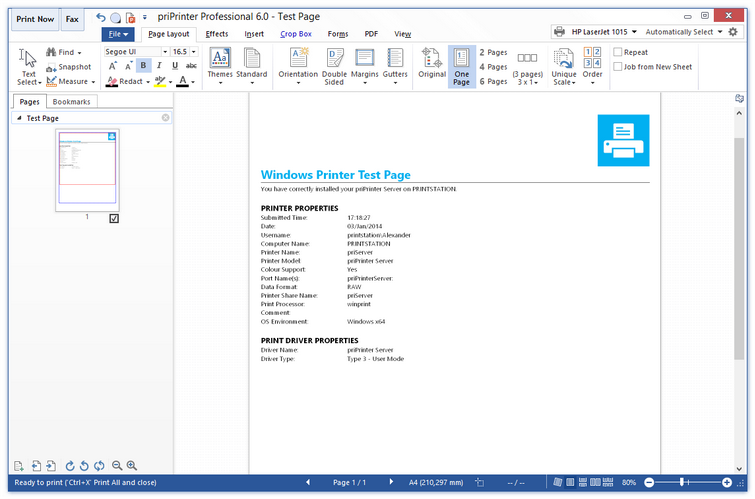Click the zoom in plus button
The image size is (755, 499).
[727, 482]
